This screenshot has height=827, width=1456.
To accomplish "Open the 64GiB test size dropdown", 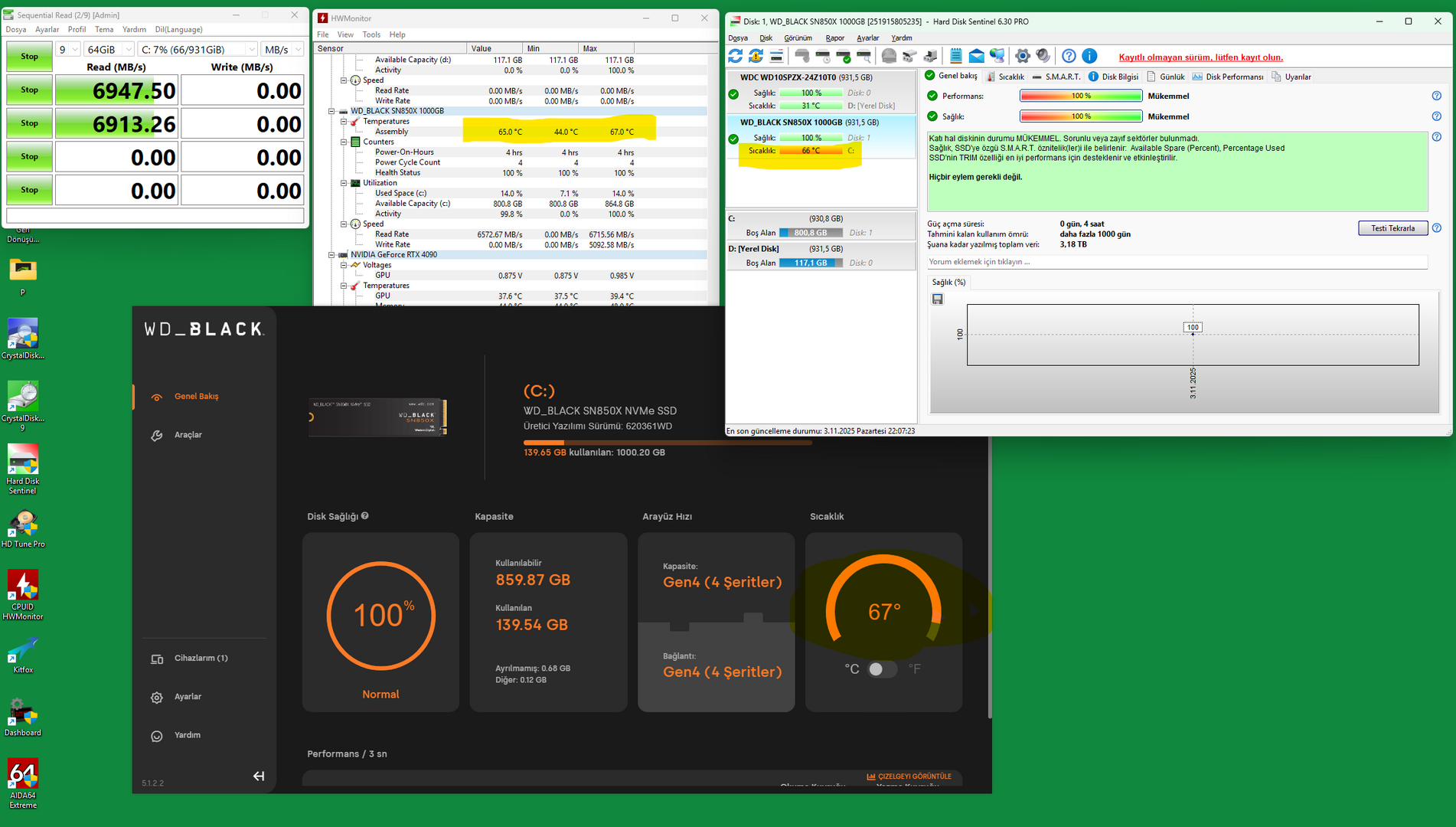I will (x=109, y=50).
